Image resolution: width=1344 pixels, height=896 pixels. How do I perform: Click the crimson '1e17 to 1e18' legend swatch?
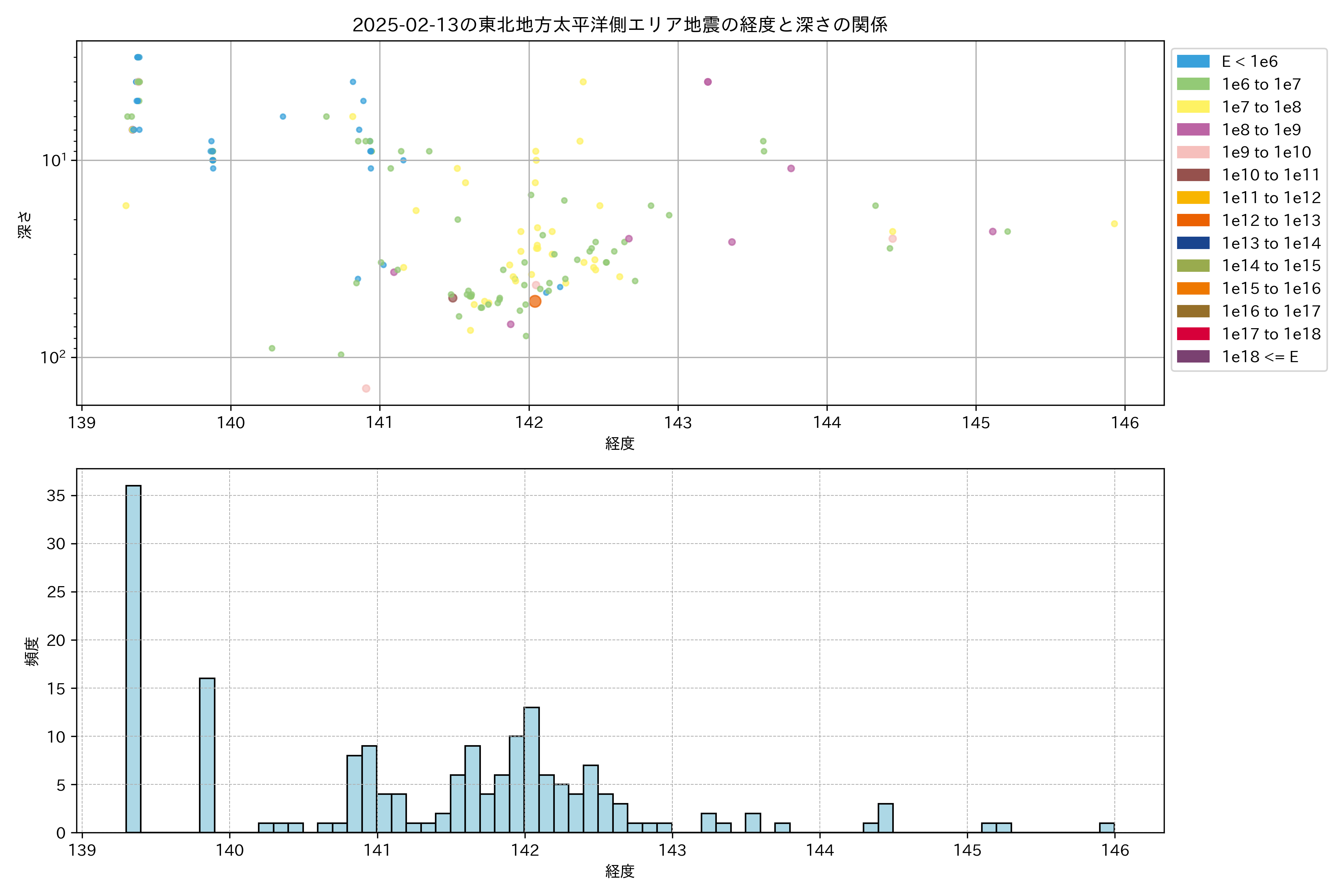1193,334
